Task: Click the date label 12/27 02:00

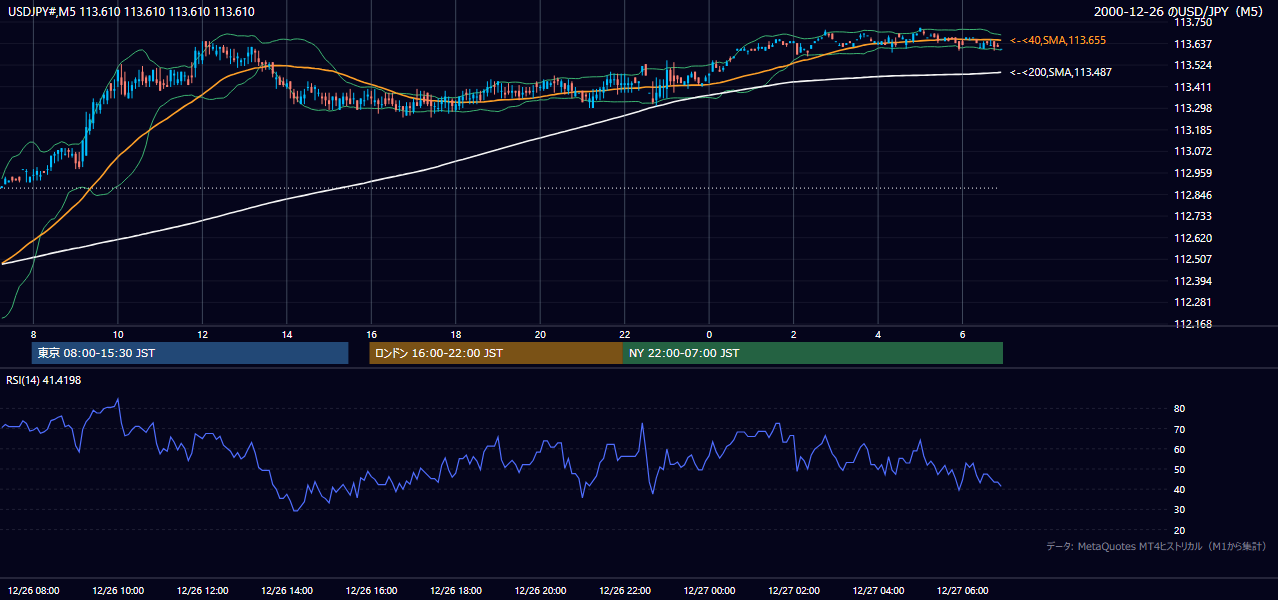Action: click(x=794, y=590)
